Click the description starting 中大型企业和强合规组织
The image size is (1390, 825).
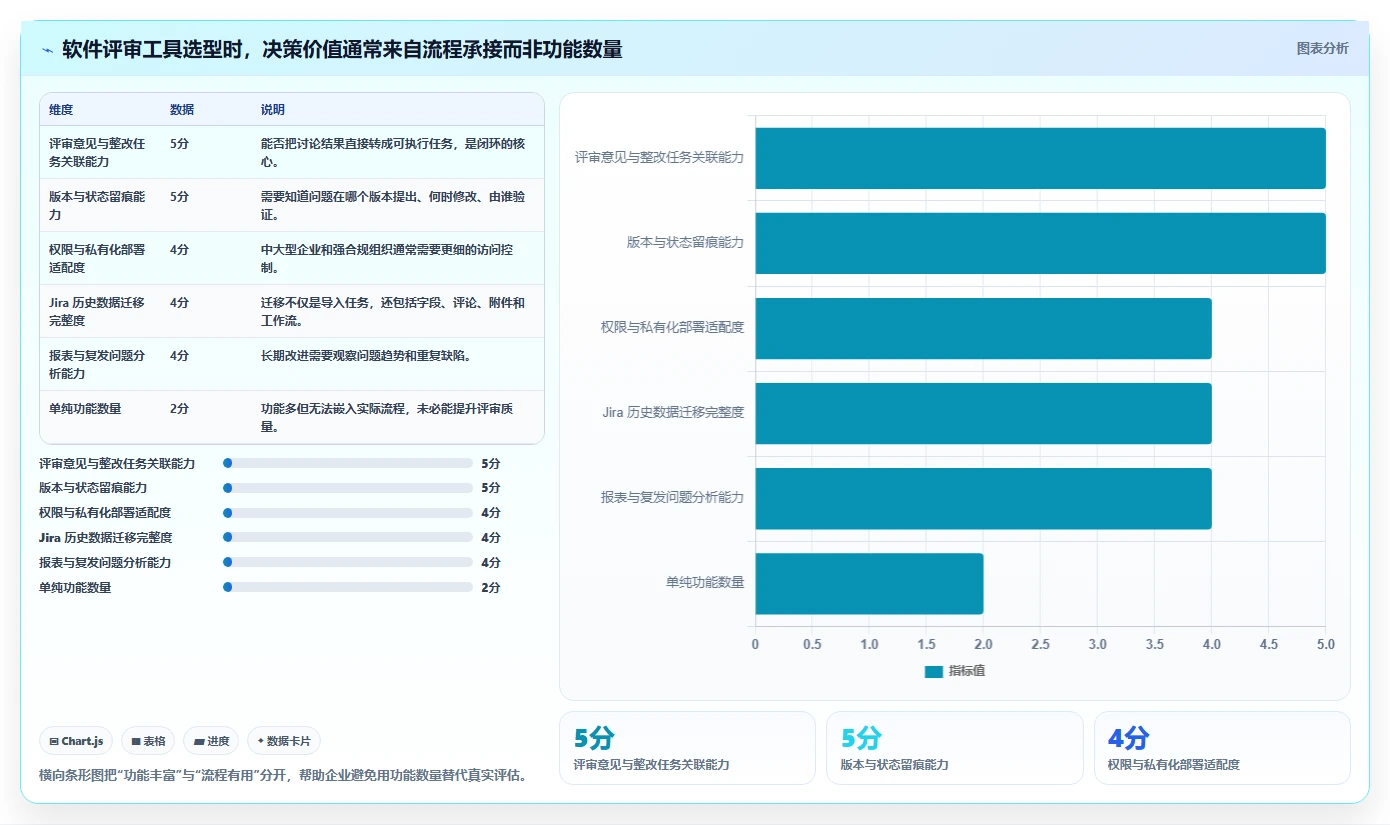click(x=388, y=258)
